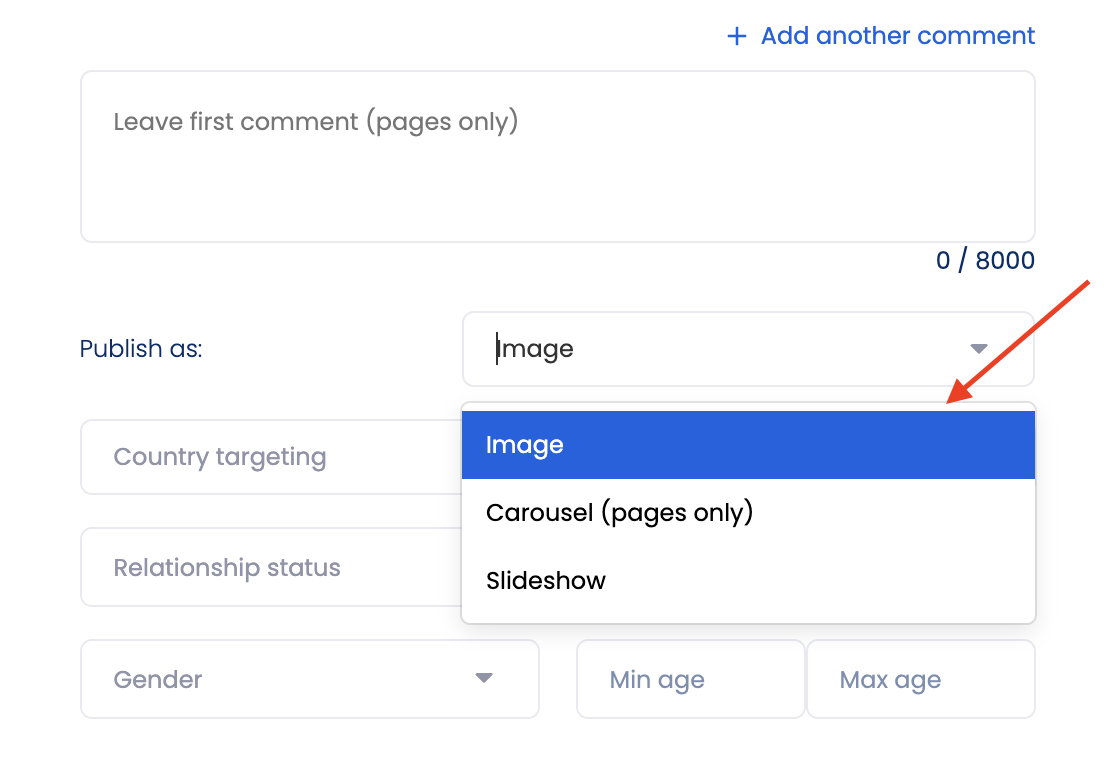Click the 0 / 8000 character counter
Image resolution: width=1118 pixels, height=770 pixels.
tap(985, 261)
